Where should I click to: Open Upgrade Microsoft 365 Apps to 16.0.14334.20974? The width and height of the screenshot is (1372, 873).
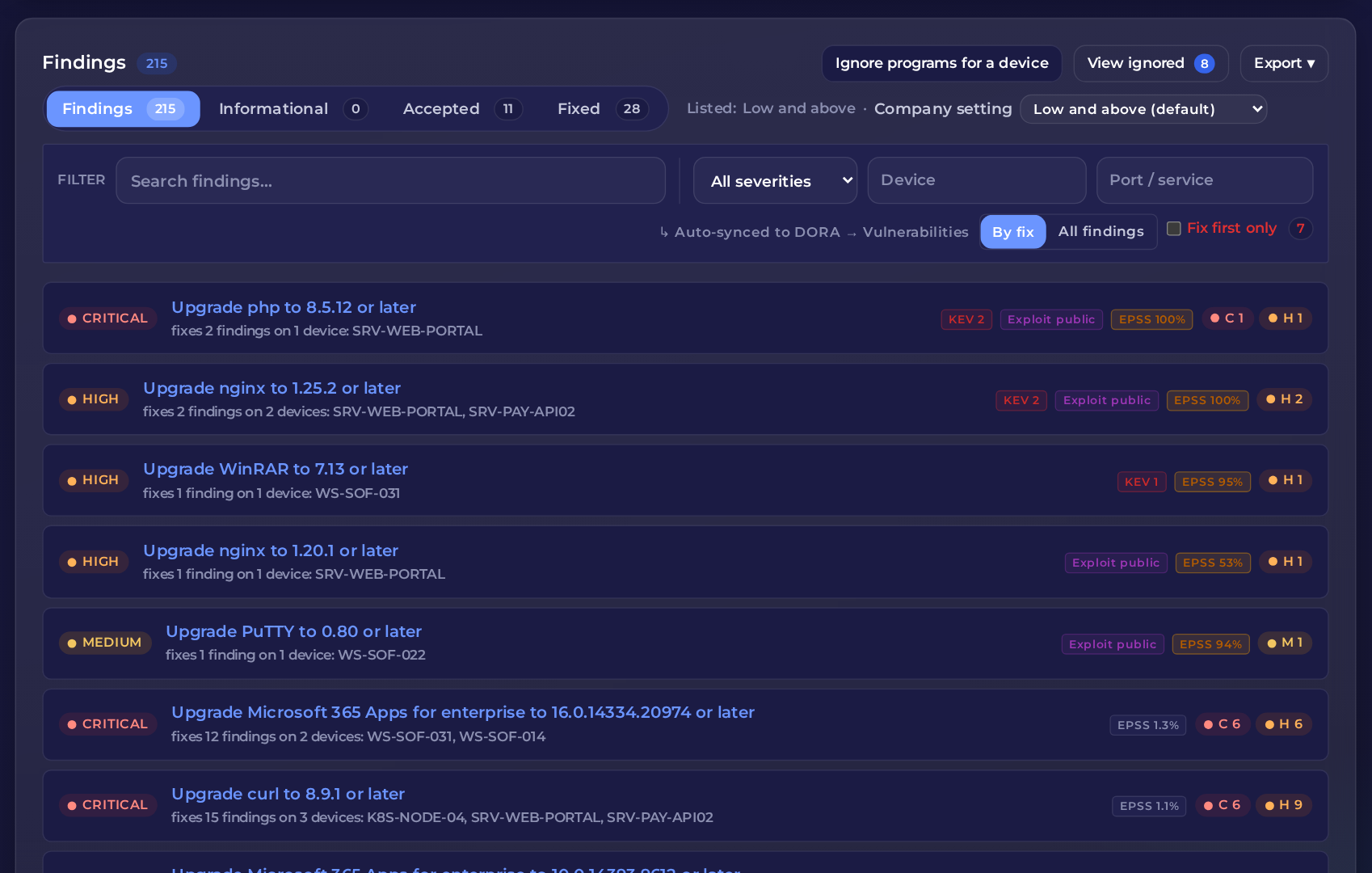463,712
